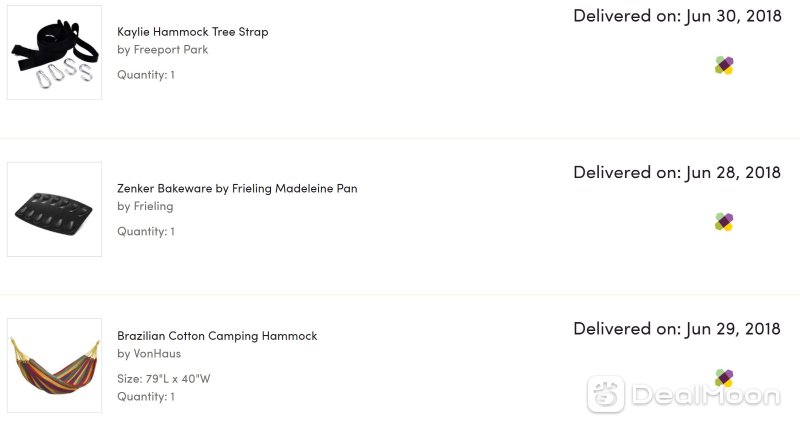Click Delivered on Jun 30, 2018 status

pyautogui.click(x=678, y=16)
